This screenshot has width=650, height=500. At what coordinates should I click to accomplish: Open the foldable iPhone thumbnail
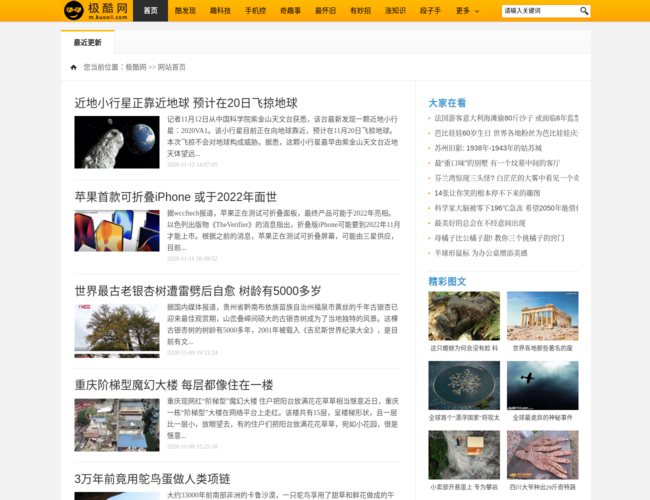click(117, 231)
